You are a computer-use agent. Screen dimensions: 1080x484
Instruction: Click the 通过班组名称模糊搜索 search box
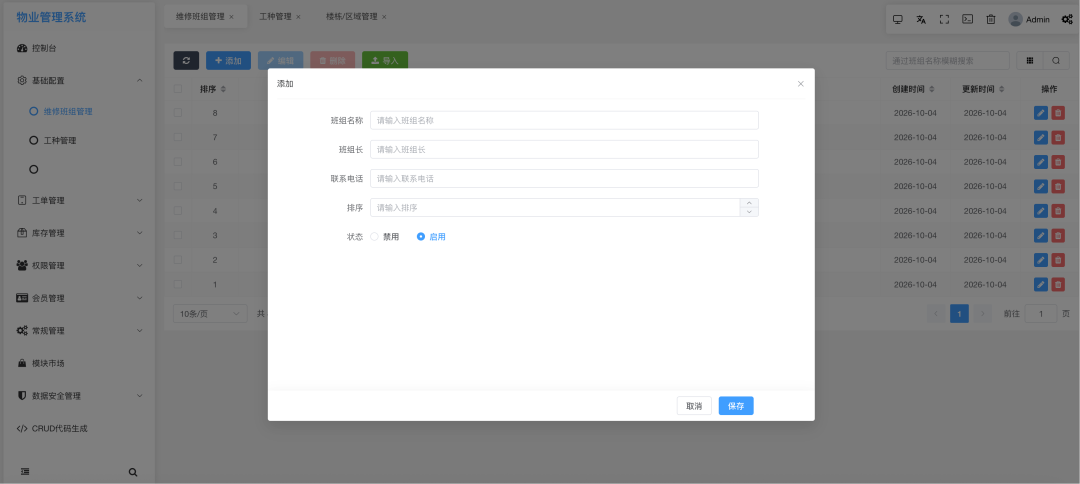948,61
